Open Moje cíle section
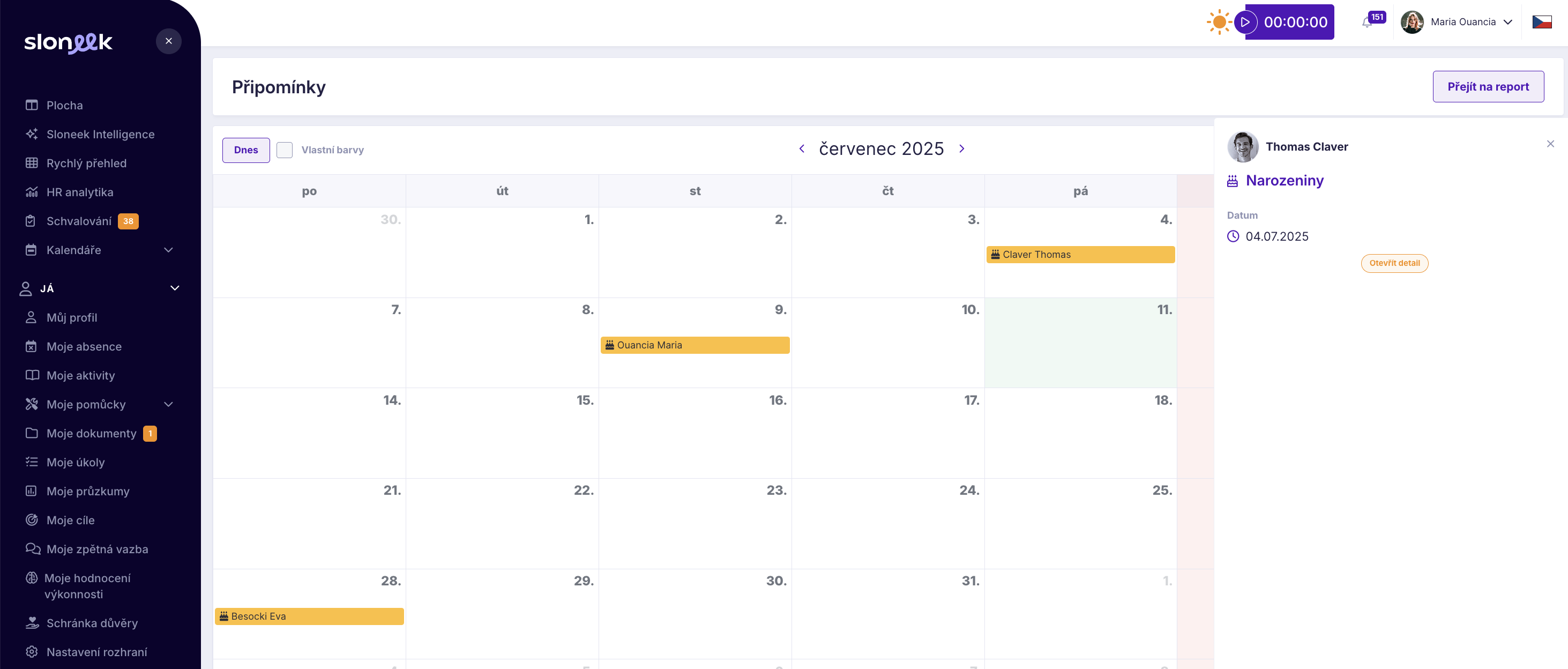This screenshot has height=669, width=1568. click(x=71, y=520)
